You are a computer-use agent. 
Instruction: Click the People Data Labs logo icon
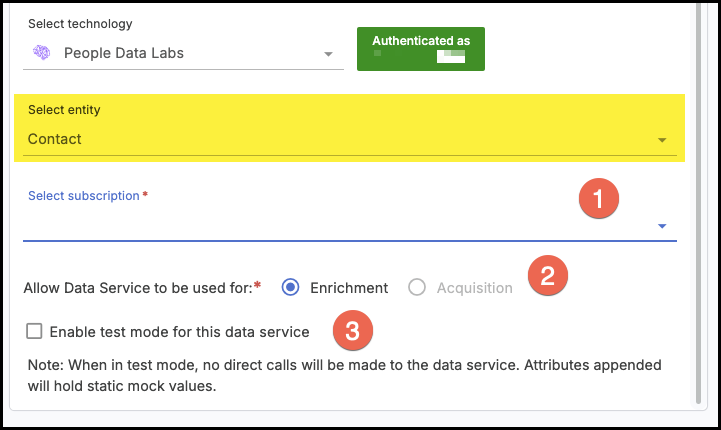41,52
